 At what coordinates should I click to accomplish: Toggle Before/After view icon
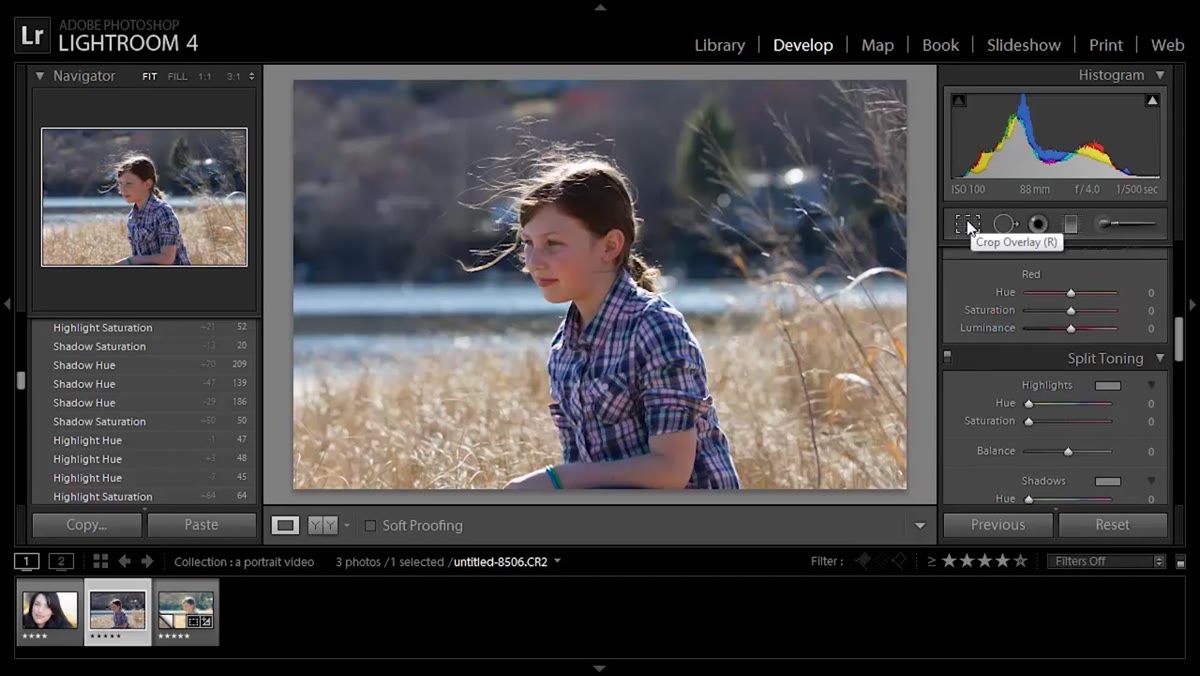click(x=322, y=525)
